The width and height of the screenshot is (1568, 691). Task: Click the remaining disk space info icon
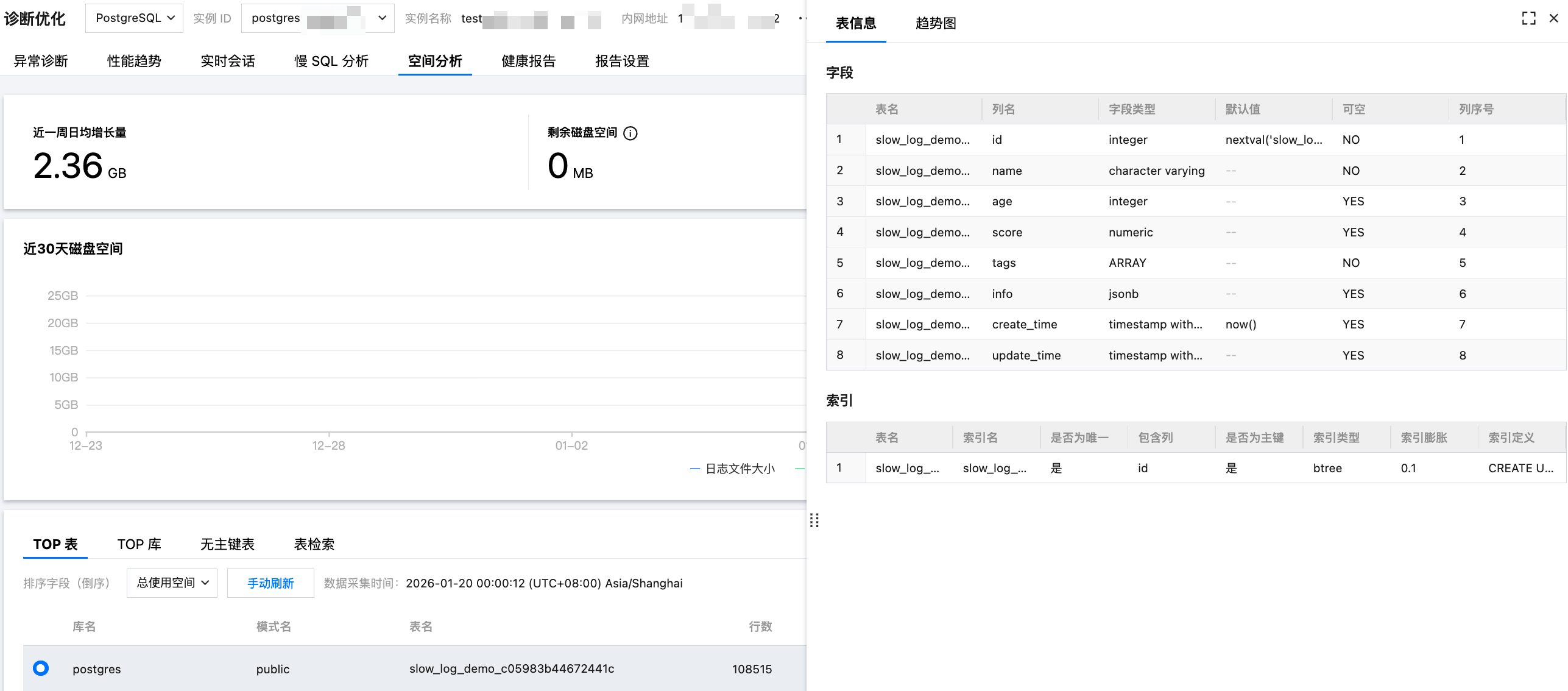630,133
